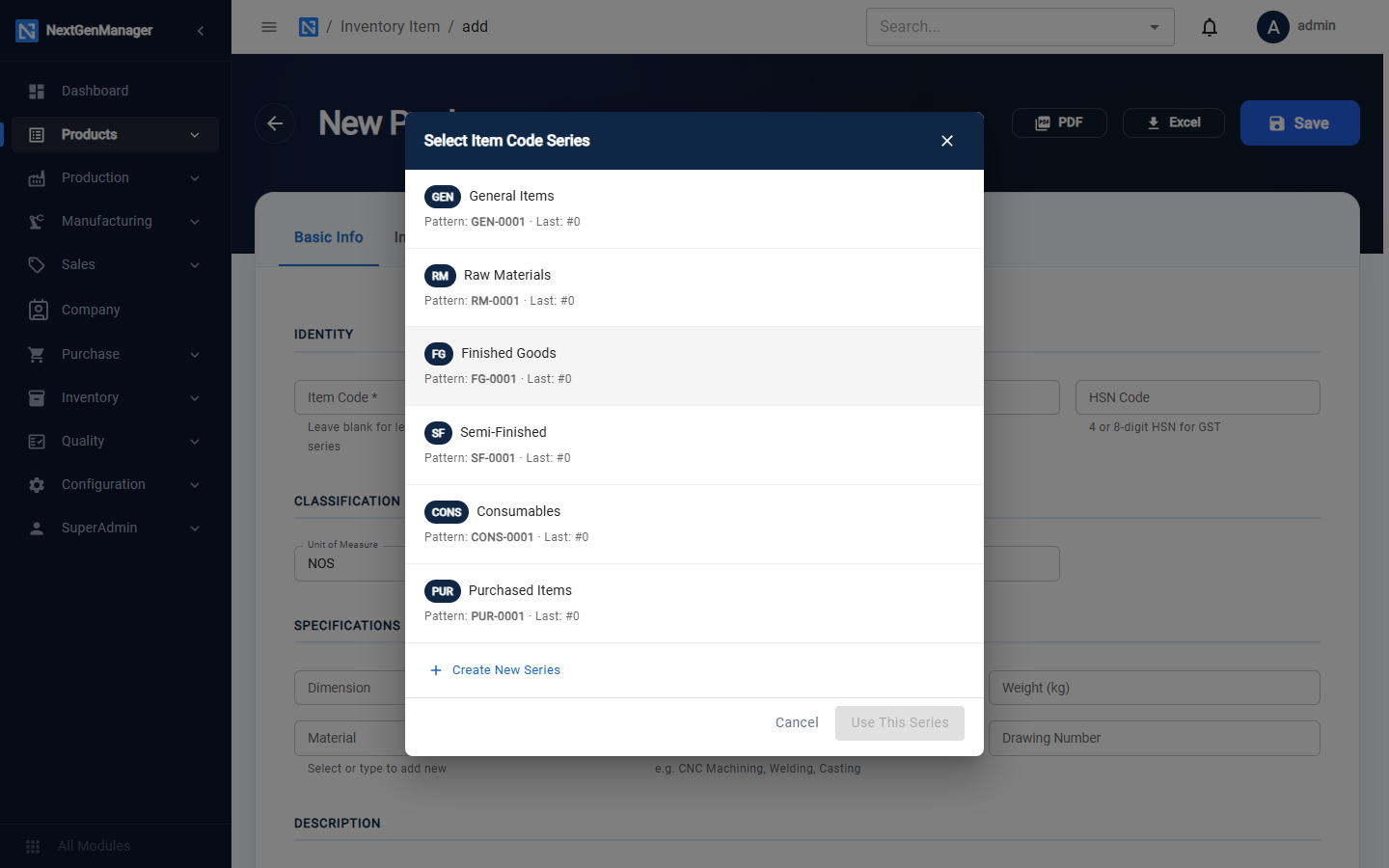Click the Dashboard grid icon in sidebar
Image resolution: width=1389 pixels, height=868 pixels.
37,91
